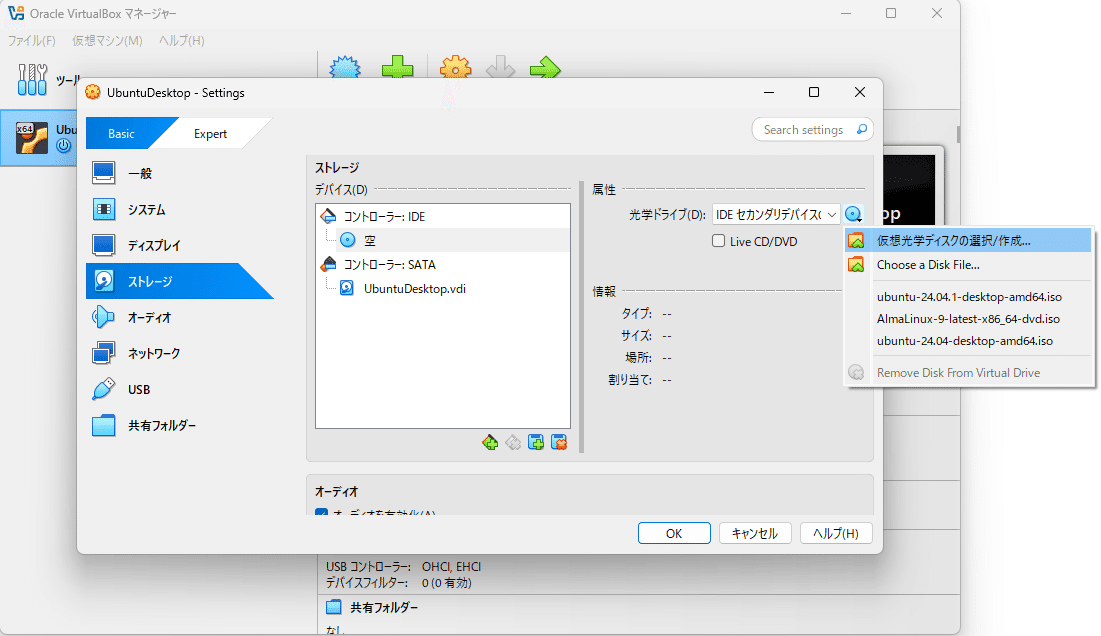Screen dimensions: 1101x636
Task: Focus the Search settings input field
Action: (x=804, y=130)
